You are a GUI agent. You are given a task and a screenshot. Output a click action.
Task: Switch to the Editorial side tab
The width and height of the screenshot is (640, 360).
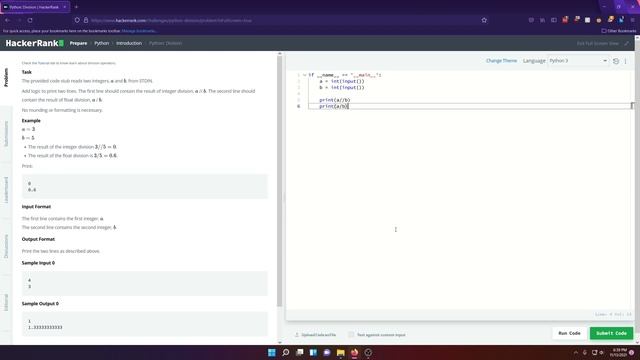(6, 302)
